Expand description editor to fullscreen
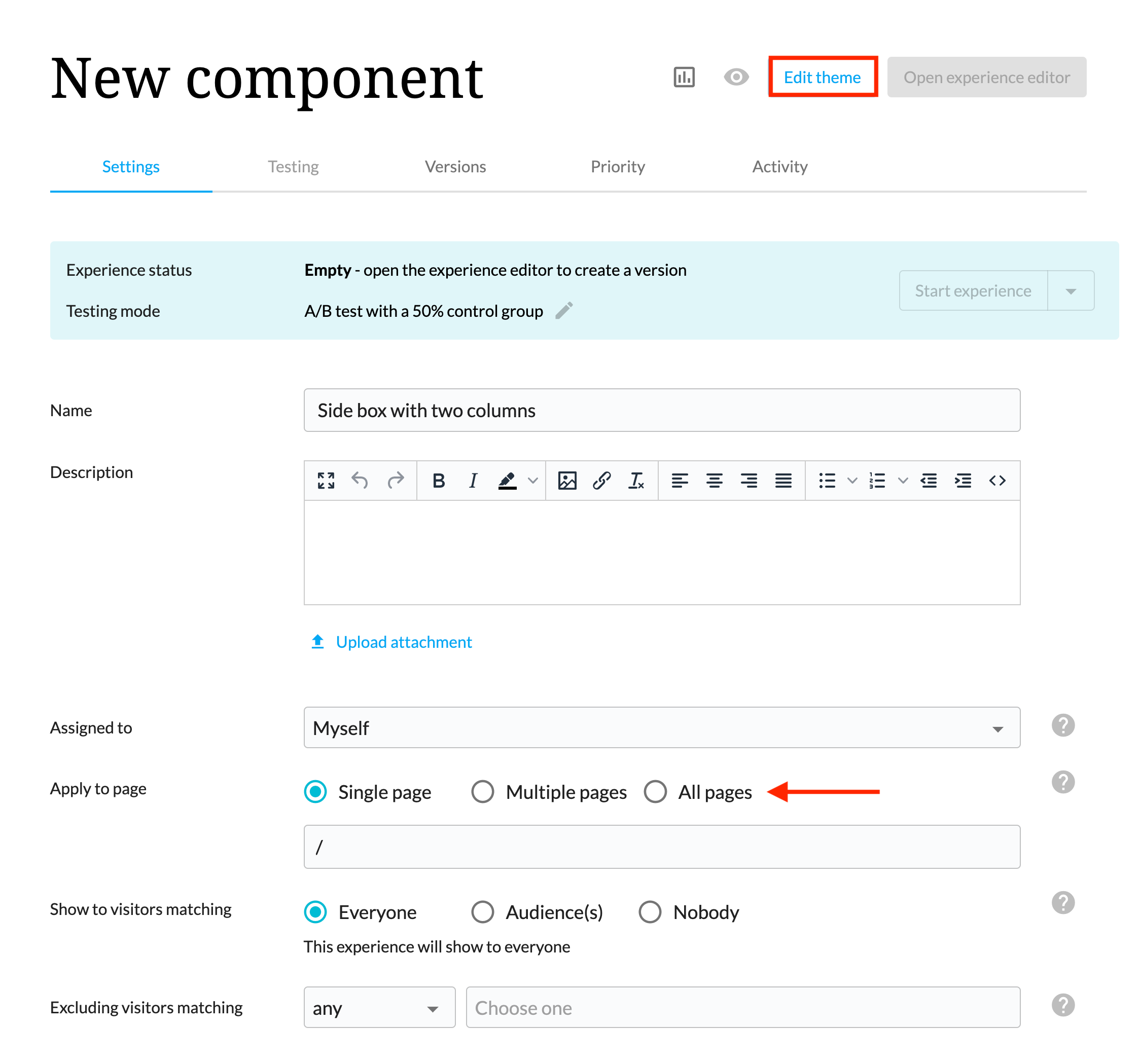Viewport: 1140px width, 1064px height. pos(326,481)
